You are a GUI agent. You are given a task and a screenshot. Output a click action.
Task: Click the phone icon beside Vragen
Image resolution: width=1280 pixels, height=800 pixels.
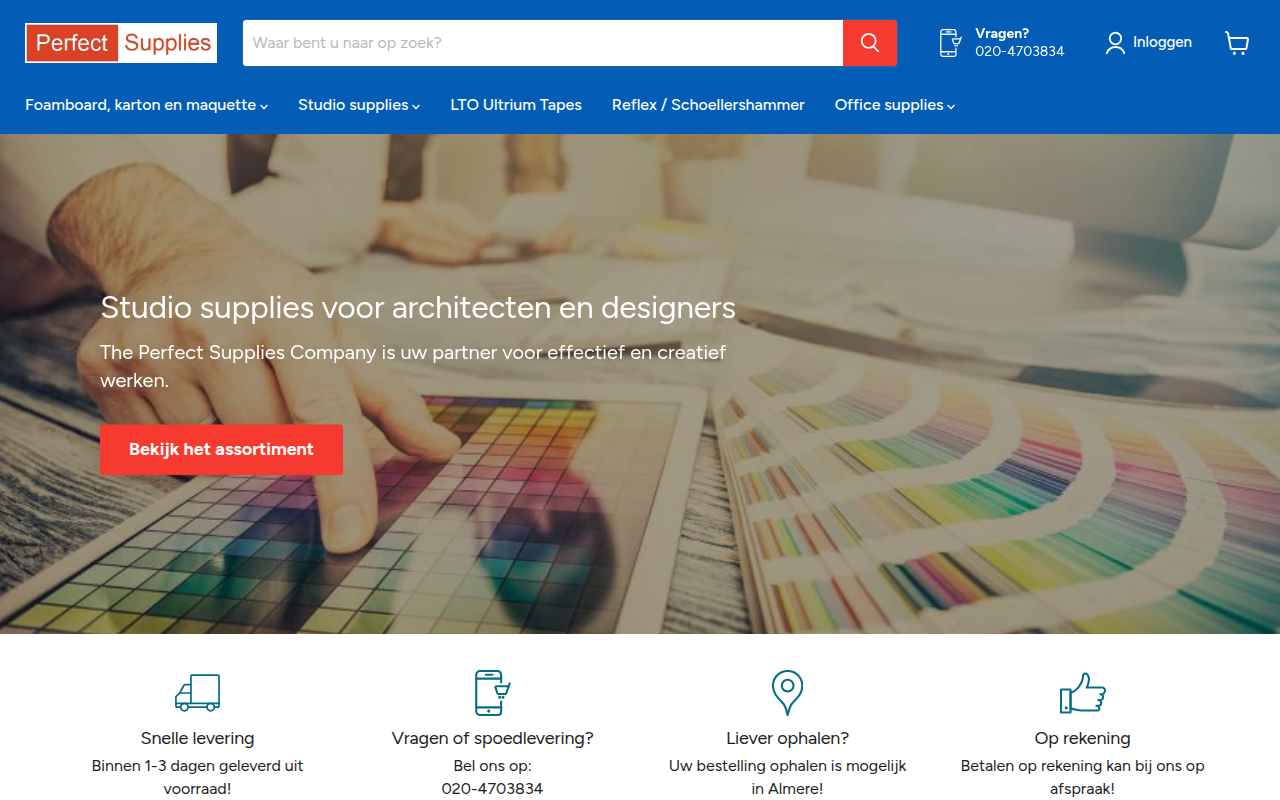pos(950,43)
